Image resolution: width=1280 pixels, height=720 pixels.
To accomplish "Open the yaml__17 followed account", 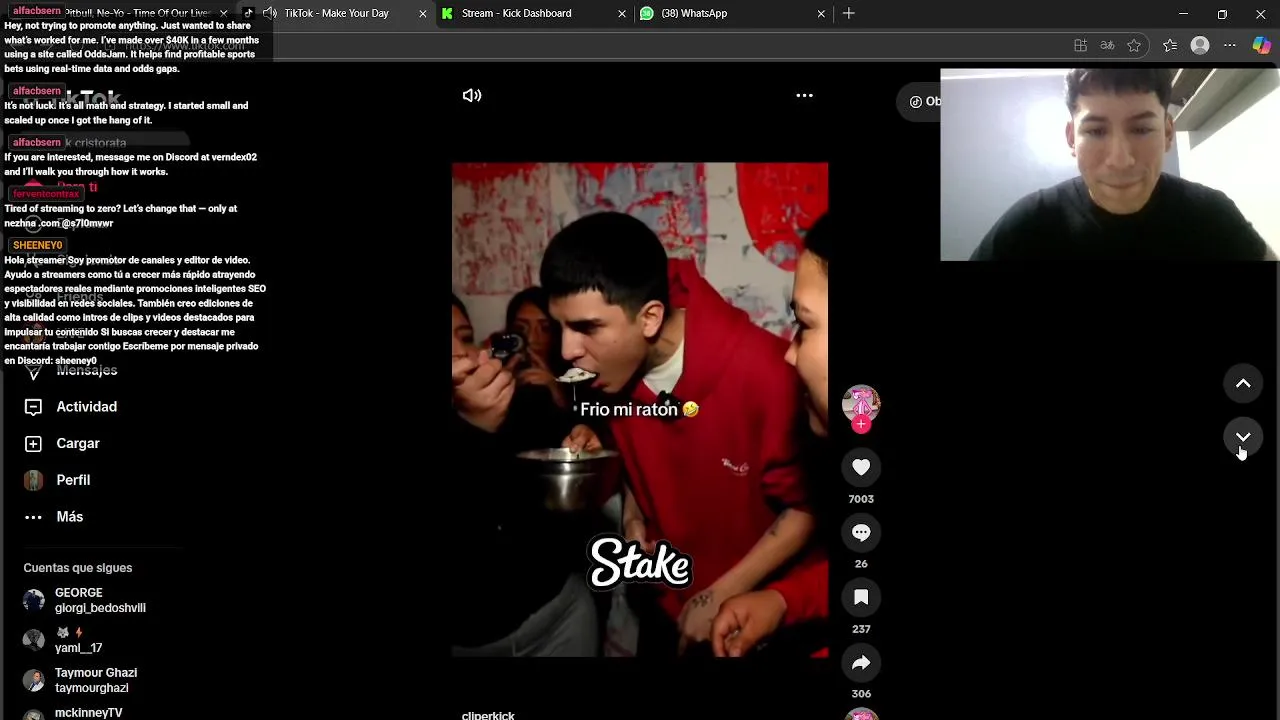I will tap(78, 640).
